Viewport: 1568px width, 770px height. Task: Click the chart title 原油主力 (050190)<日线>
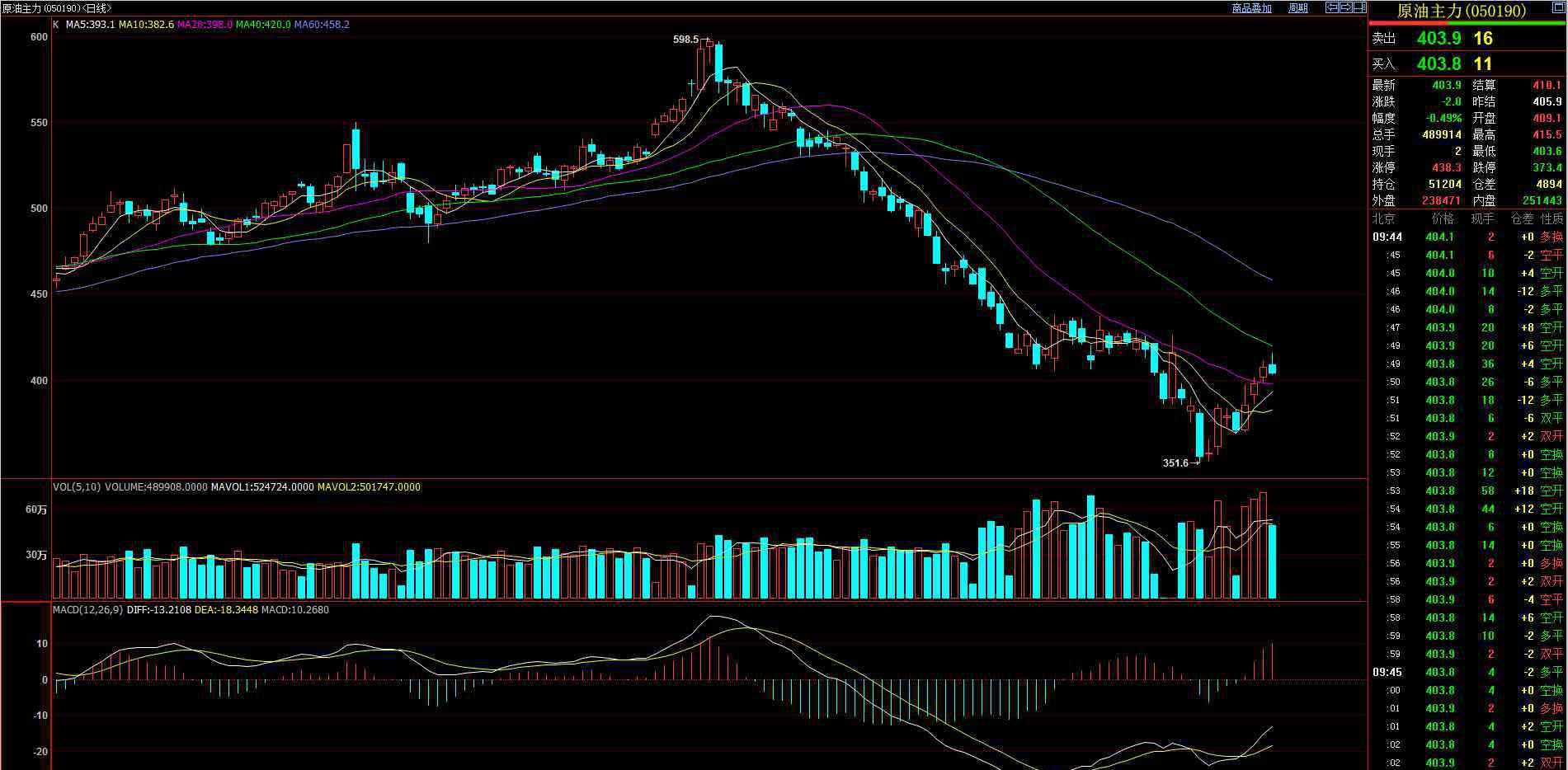[x=57, y=7]
